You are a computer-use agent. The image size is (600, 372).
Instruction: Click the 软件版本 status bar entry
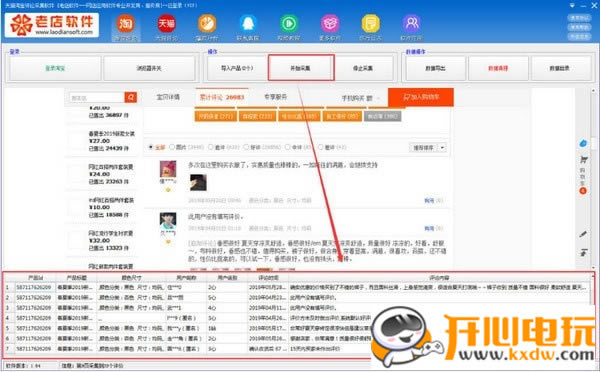pyautogui.click(x=23, y=366)
